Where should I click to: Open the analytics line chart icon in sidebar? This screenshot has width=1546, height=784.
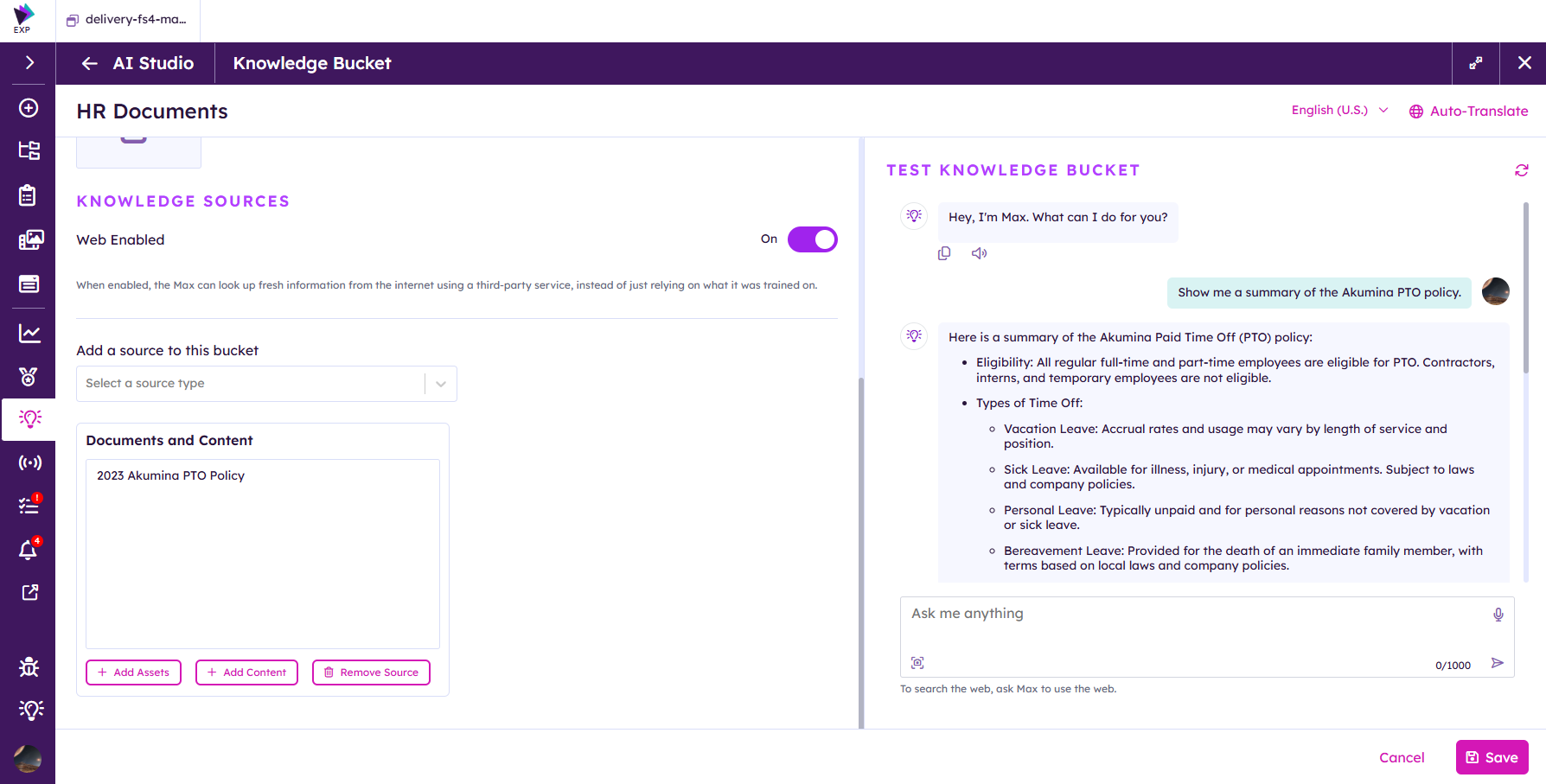point(29,333)
